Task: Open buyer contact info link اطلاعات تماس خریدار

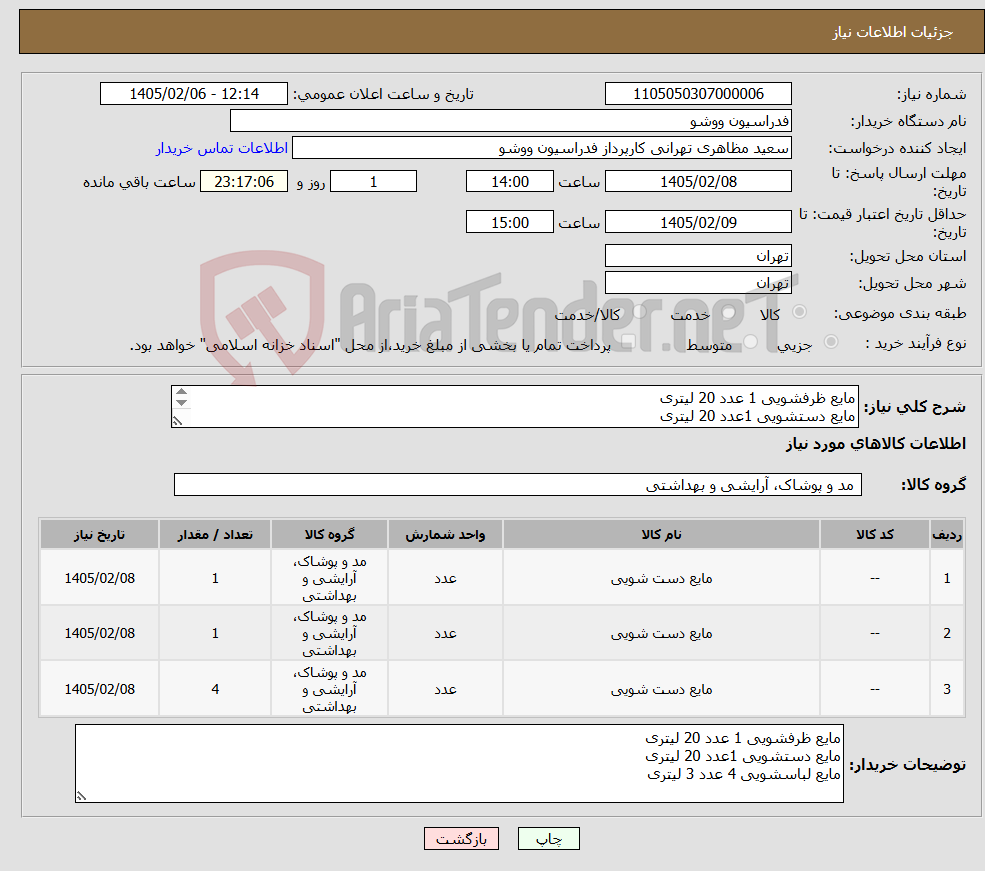Action: click(222, 148)
